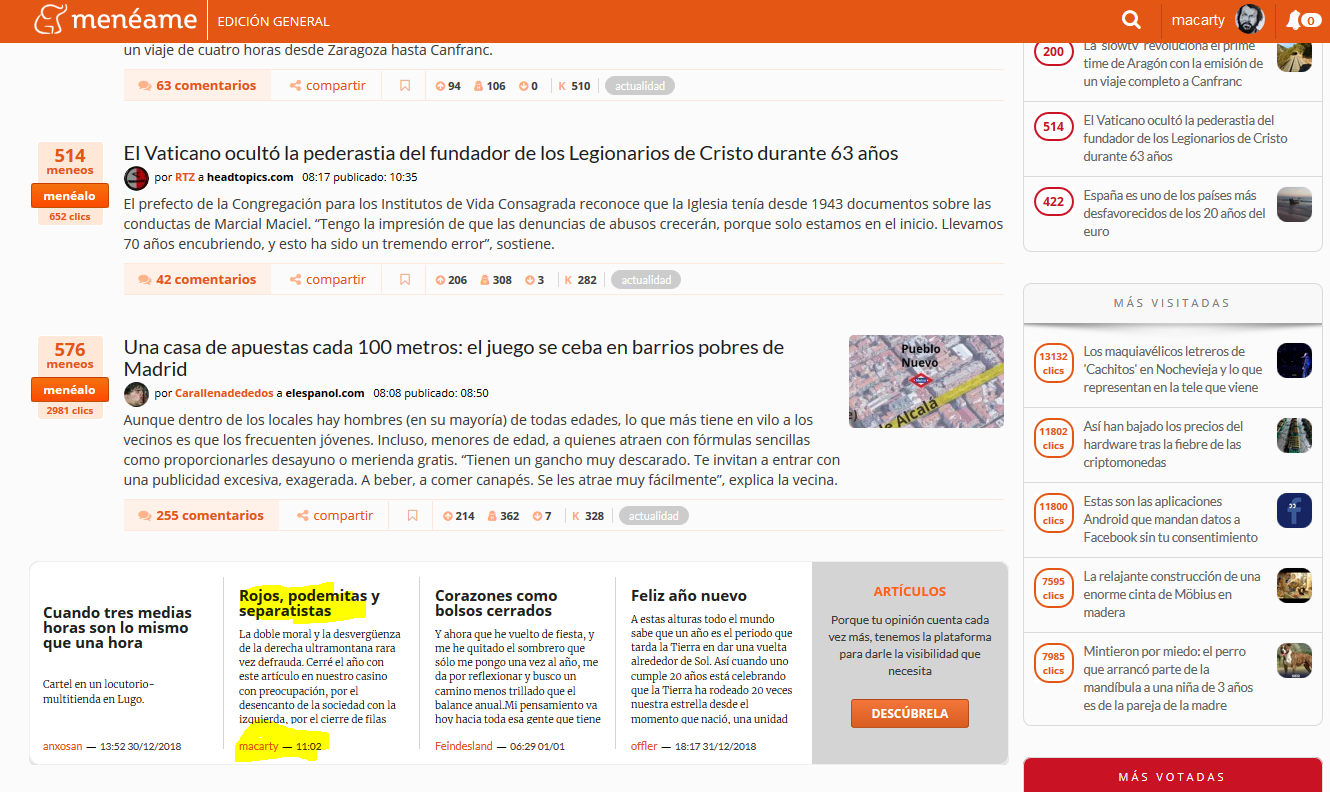
Task: Open article 'Corazones como bolsos cerrados'
Action: click(x=496, y=603)
